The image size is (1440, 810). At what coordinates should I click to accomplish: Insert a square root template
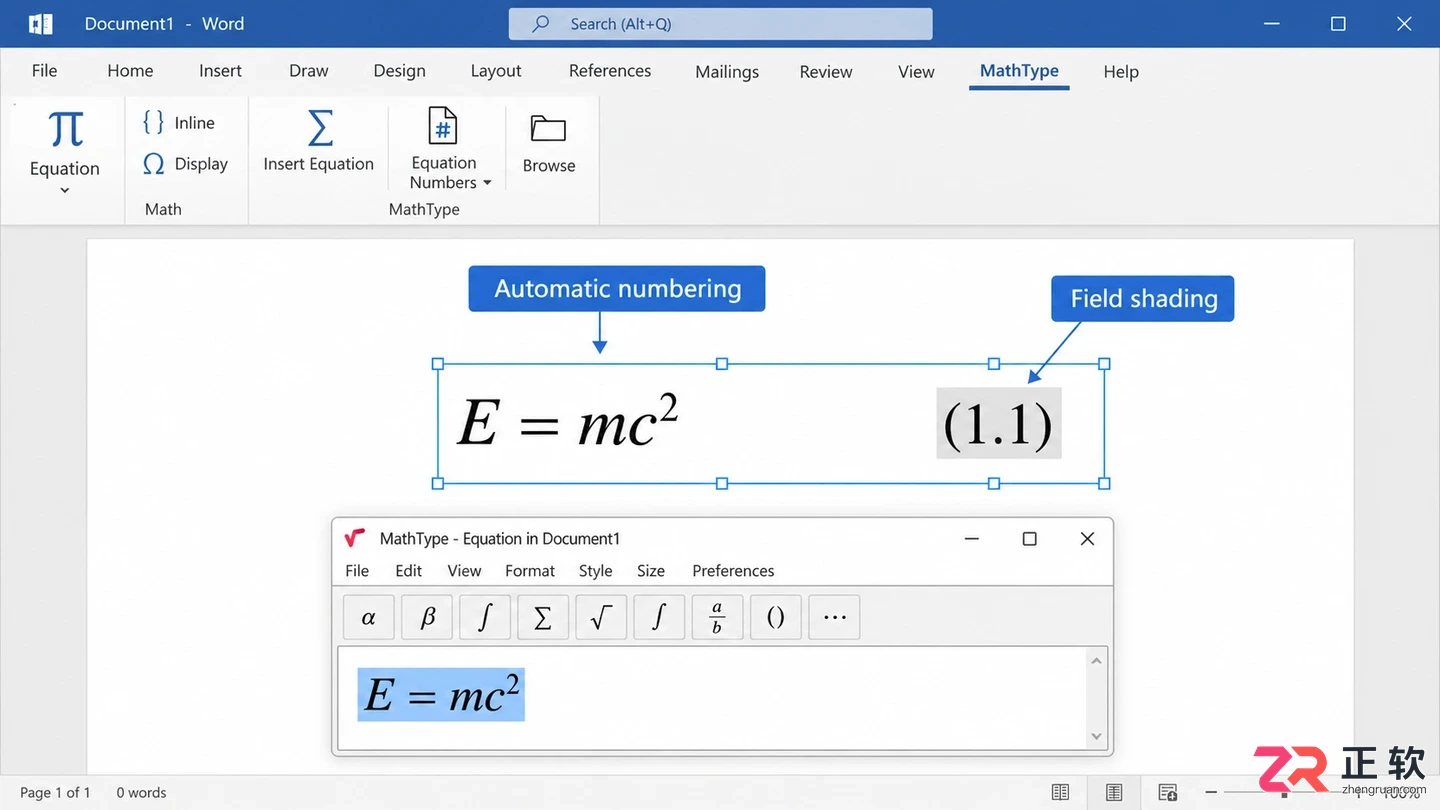tap(601, 618)
